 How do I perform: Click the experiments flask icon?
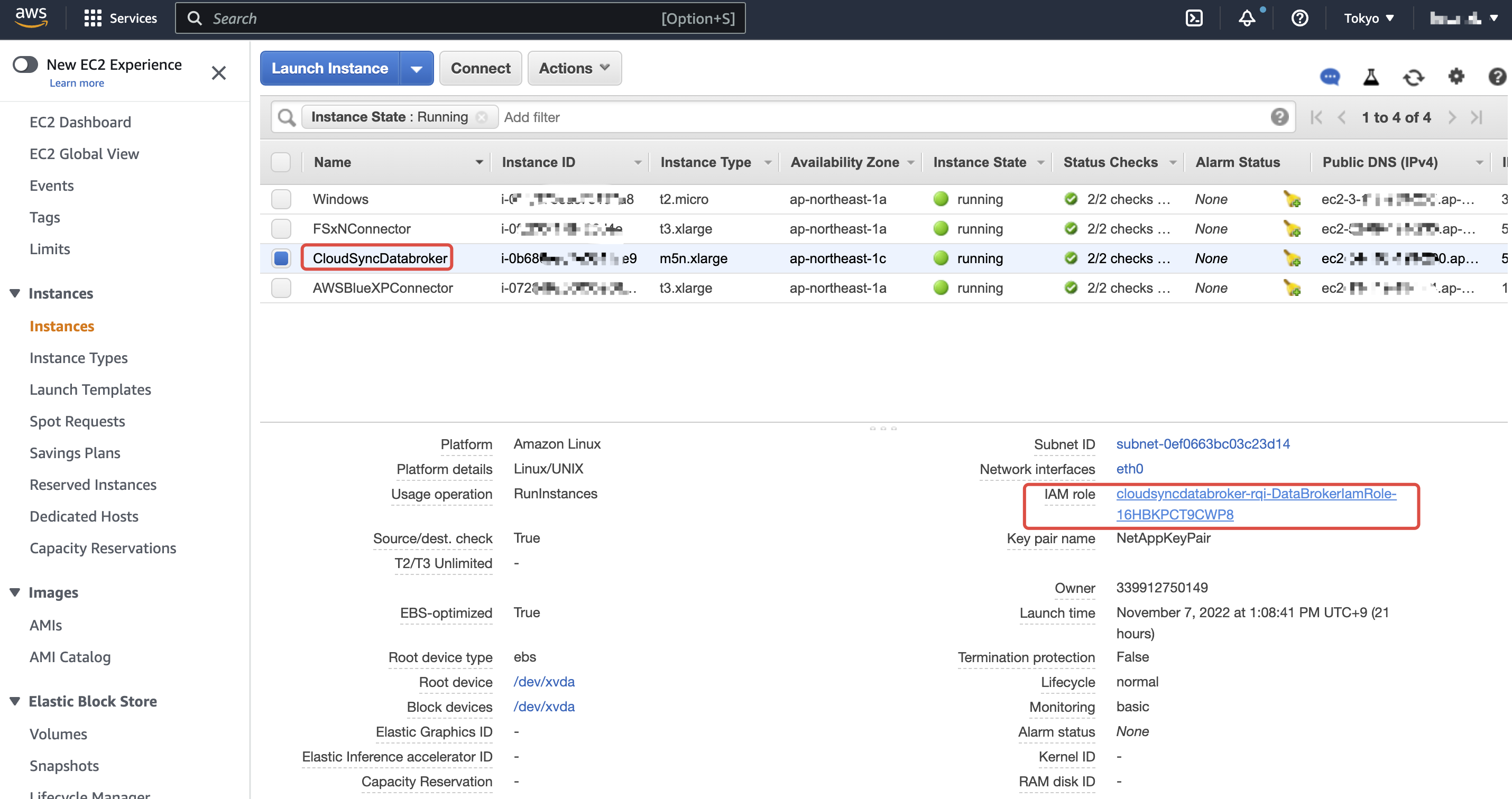tap(1372, 77)
